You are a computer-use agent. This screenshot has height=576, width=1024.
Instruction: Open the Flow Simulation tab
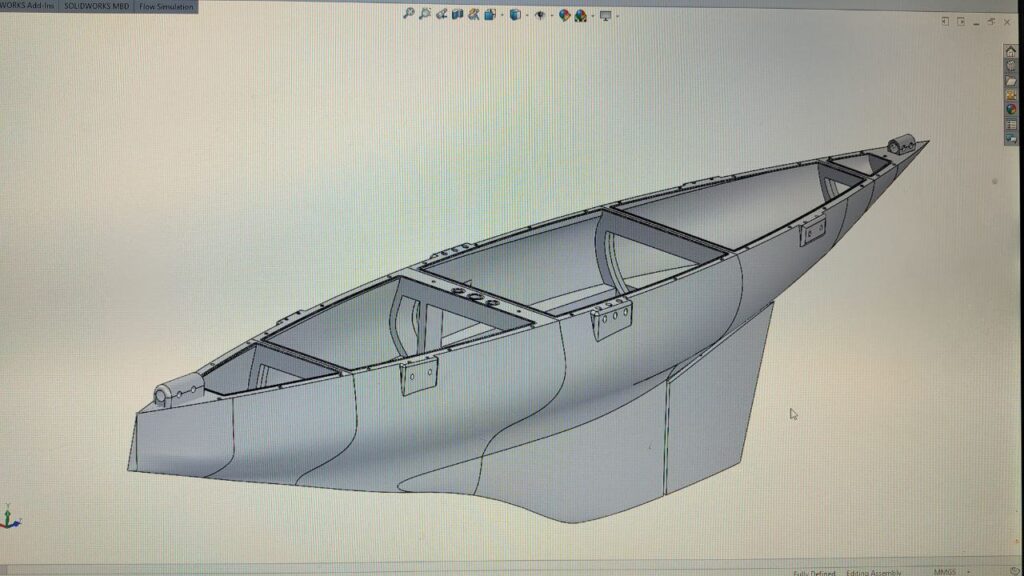pos(166,7)
